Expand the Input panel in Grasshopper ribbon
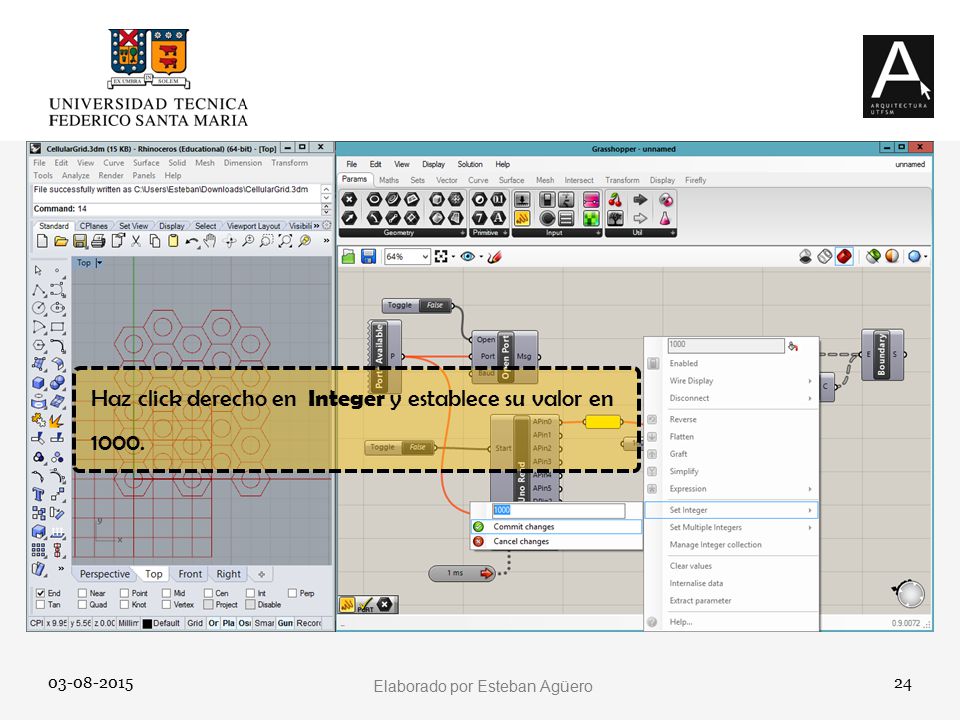Image resolution: width=960 pixels, height=720 pixels. pos(598,233)
